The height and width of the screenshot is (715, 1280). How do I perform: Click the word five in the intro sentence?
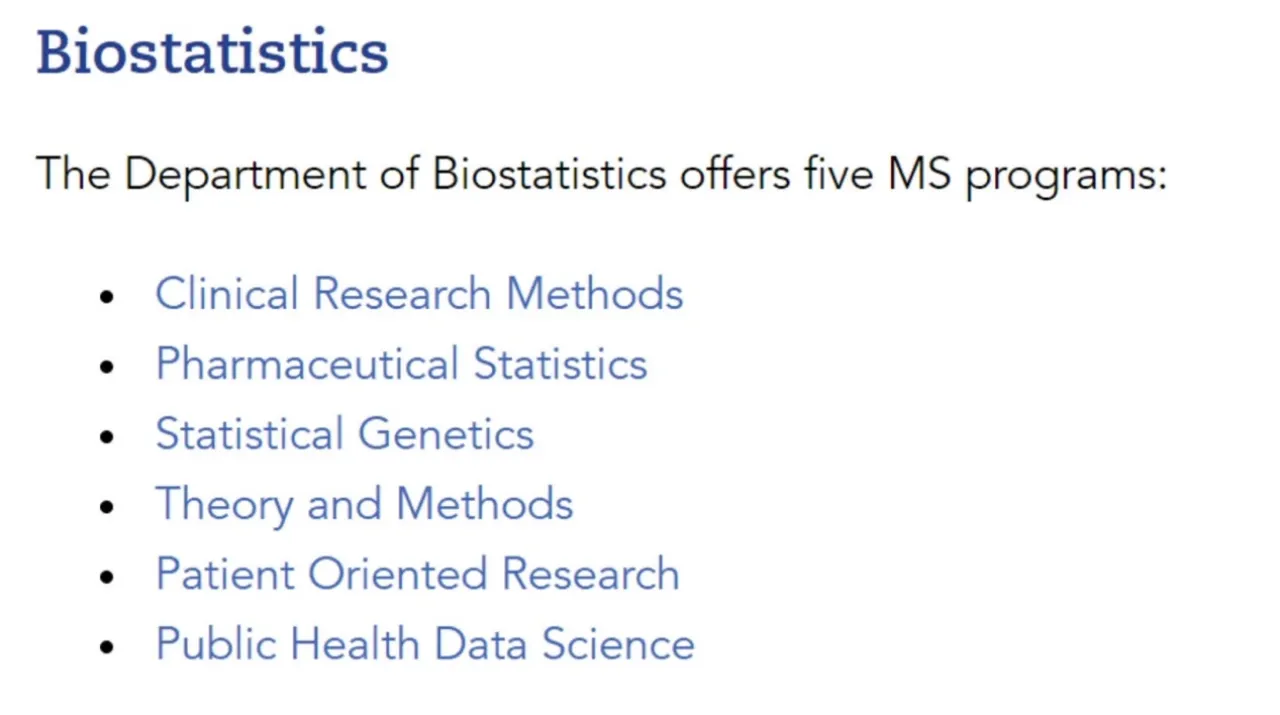click(838, 174)
